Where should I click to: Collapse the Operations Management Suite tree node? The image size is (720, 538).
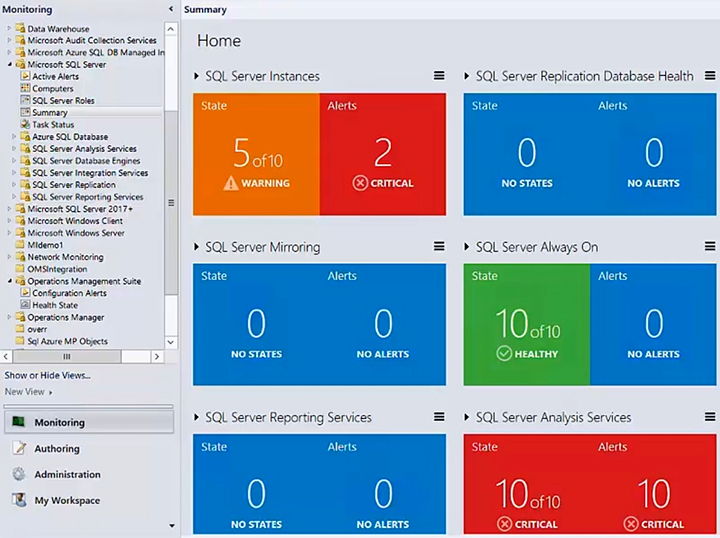pos(10,281)
